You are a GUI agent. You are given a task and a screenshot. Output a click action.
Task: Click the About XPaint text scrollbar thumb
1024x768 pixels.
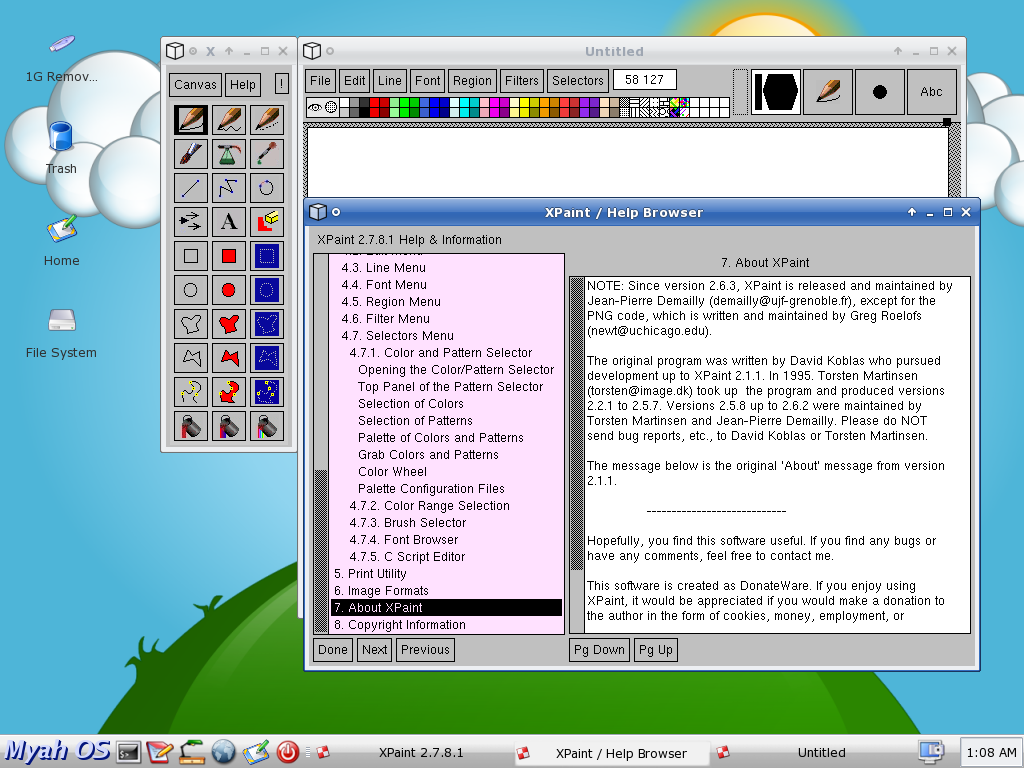[577, 423]
